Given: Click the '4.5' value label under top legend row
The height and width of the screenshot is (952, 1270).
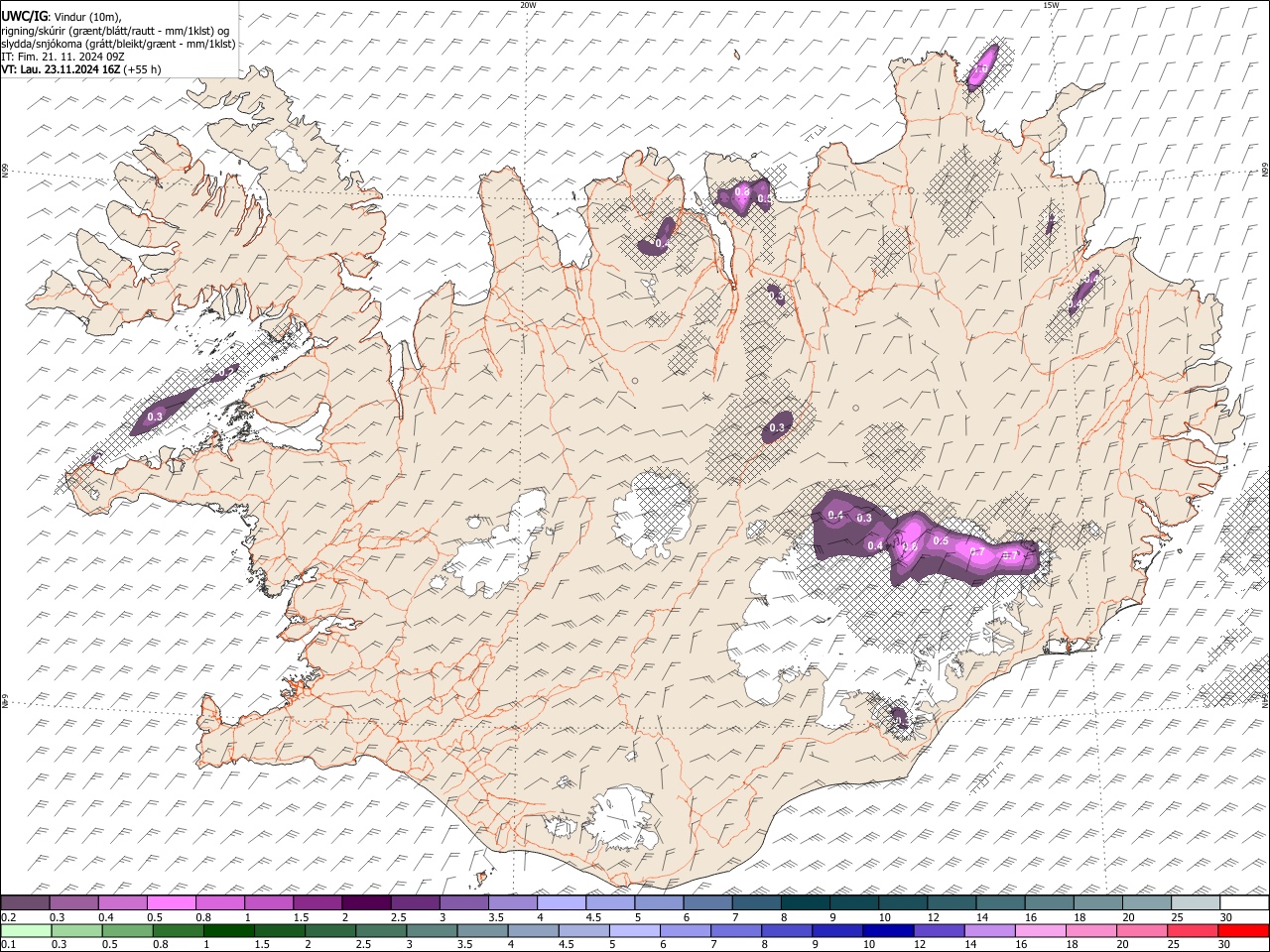Looking at the screenshot, I should coord(593,917).
